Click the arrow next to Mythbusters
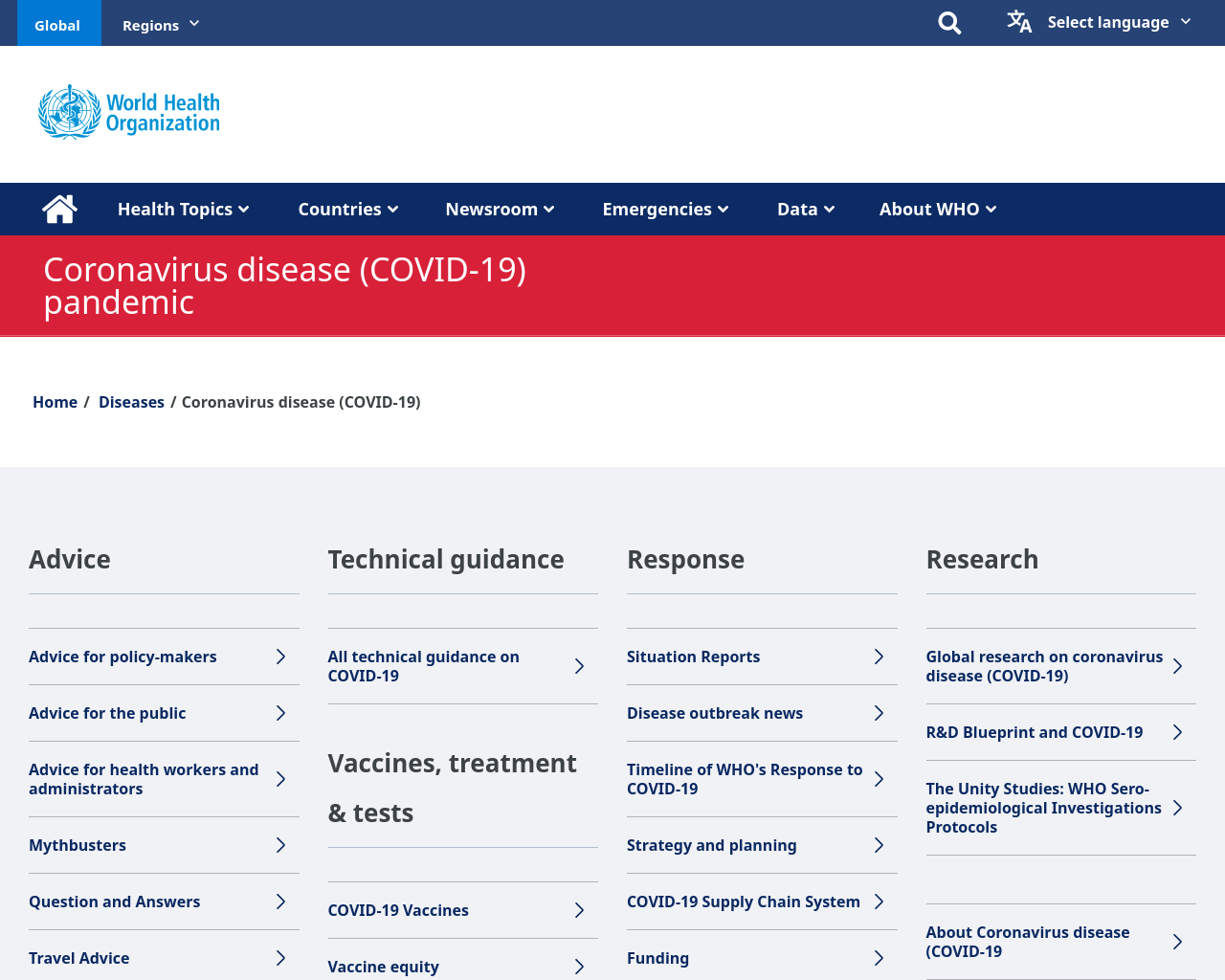 [280, 845]
